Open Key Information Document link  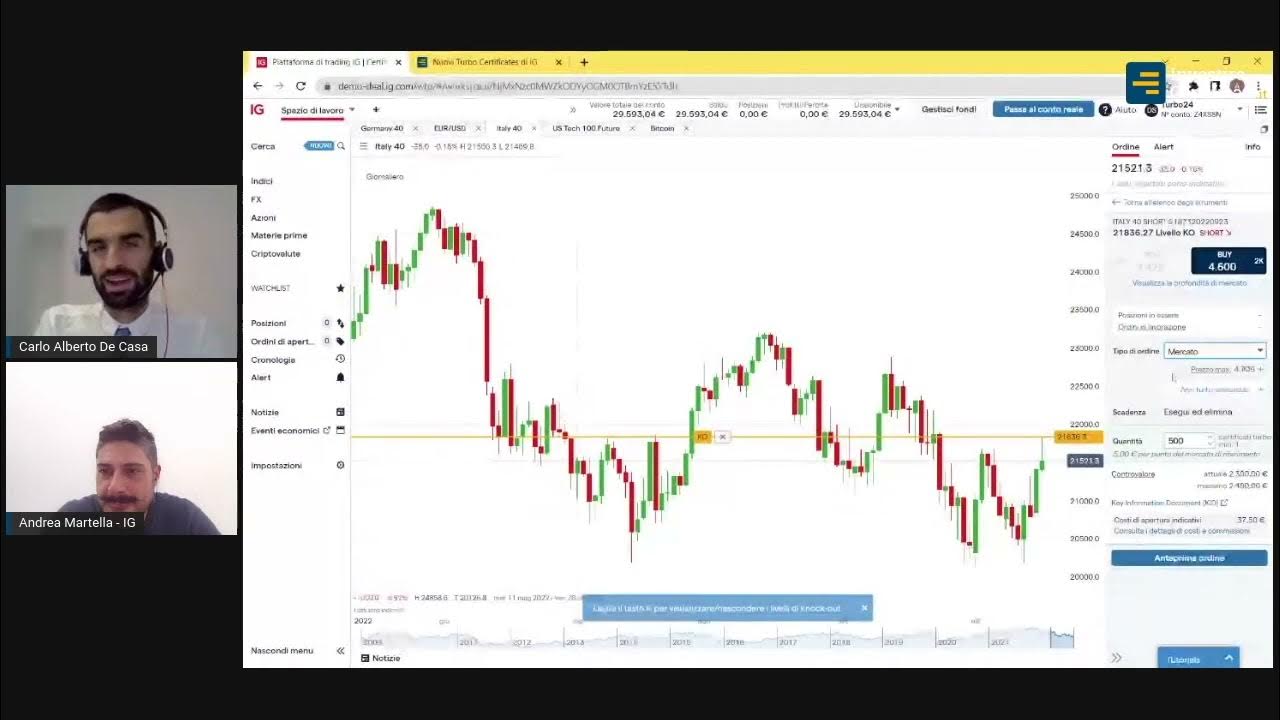pos(1169,503)
